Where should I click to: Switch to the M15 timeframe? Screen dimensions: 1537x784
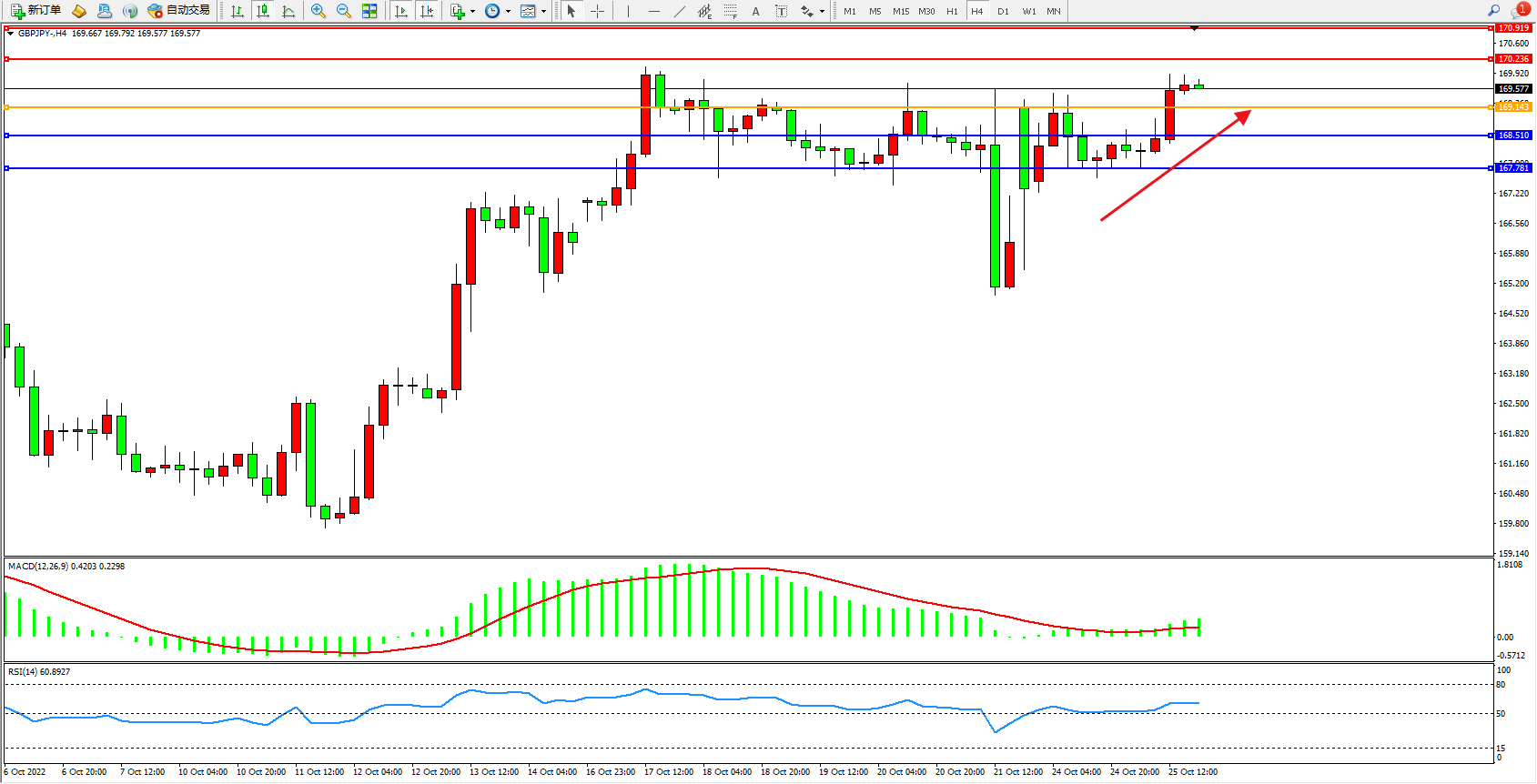900,11
